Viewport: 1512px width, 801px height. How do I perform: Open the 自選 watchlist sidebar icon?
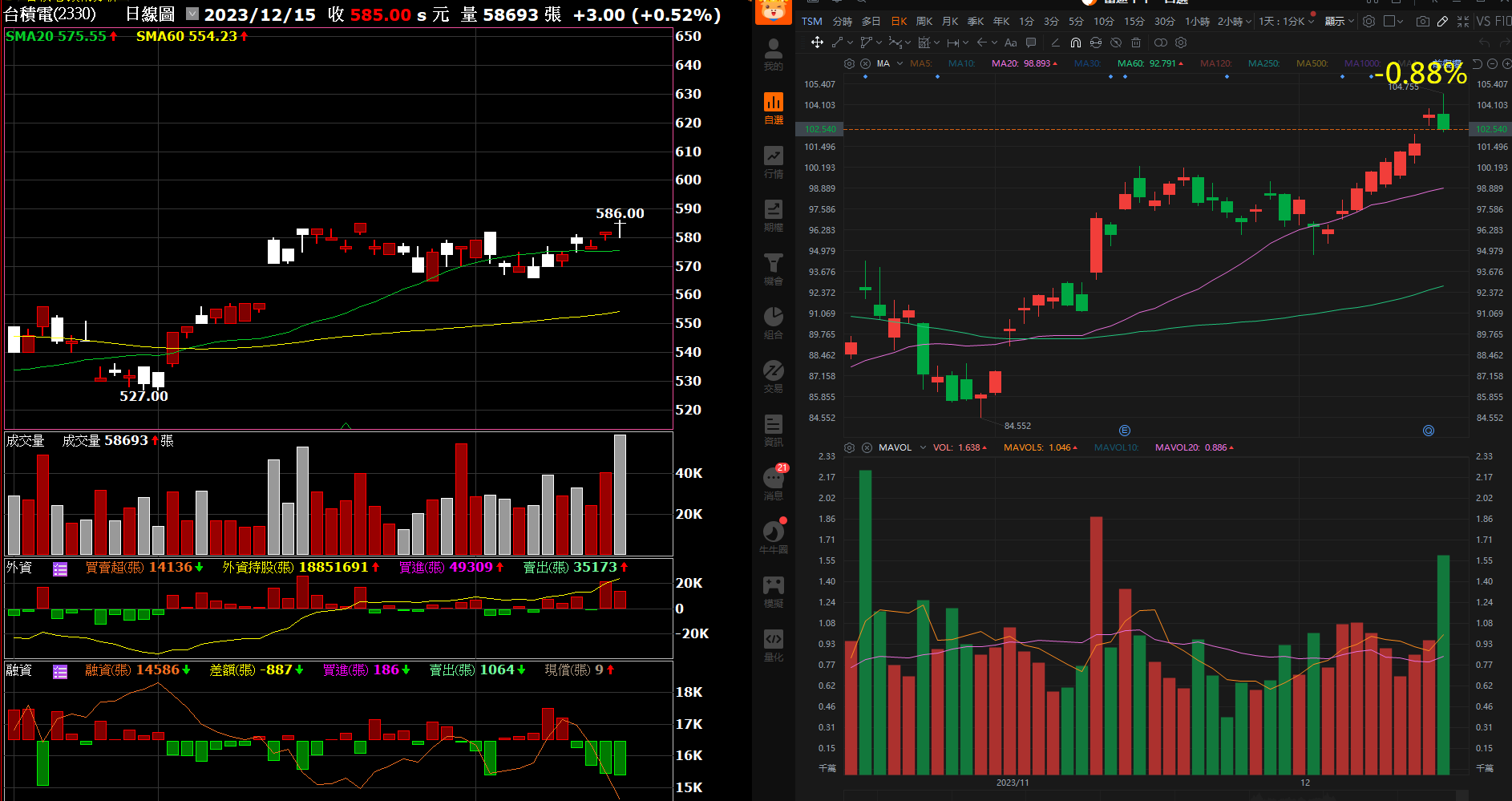pos(774,108)
